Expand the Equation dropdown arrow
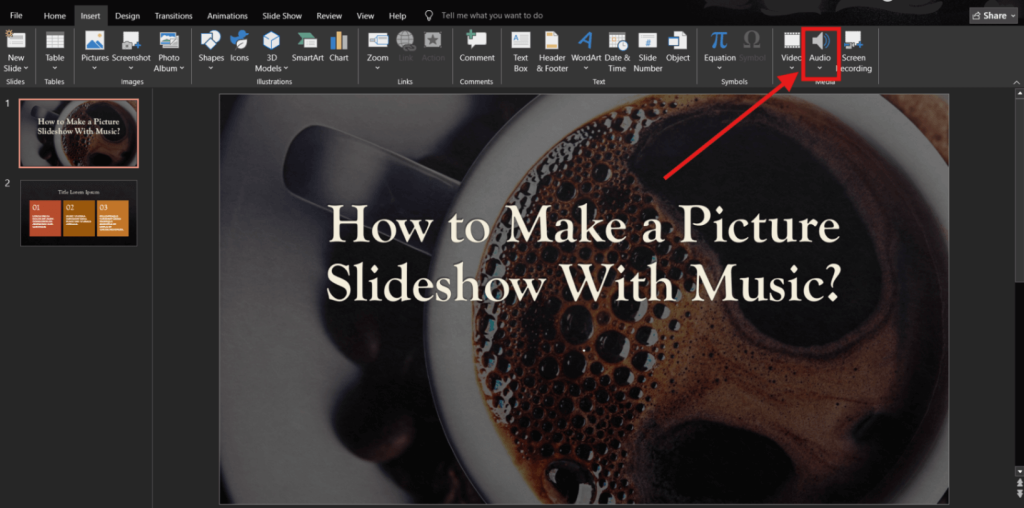 (720, 68)
